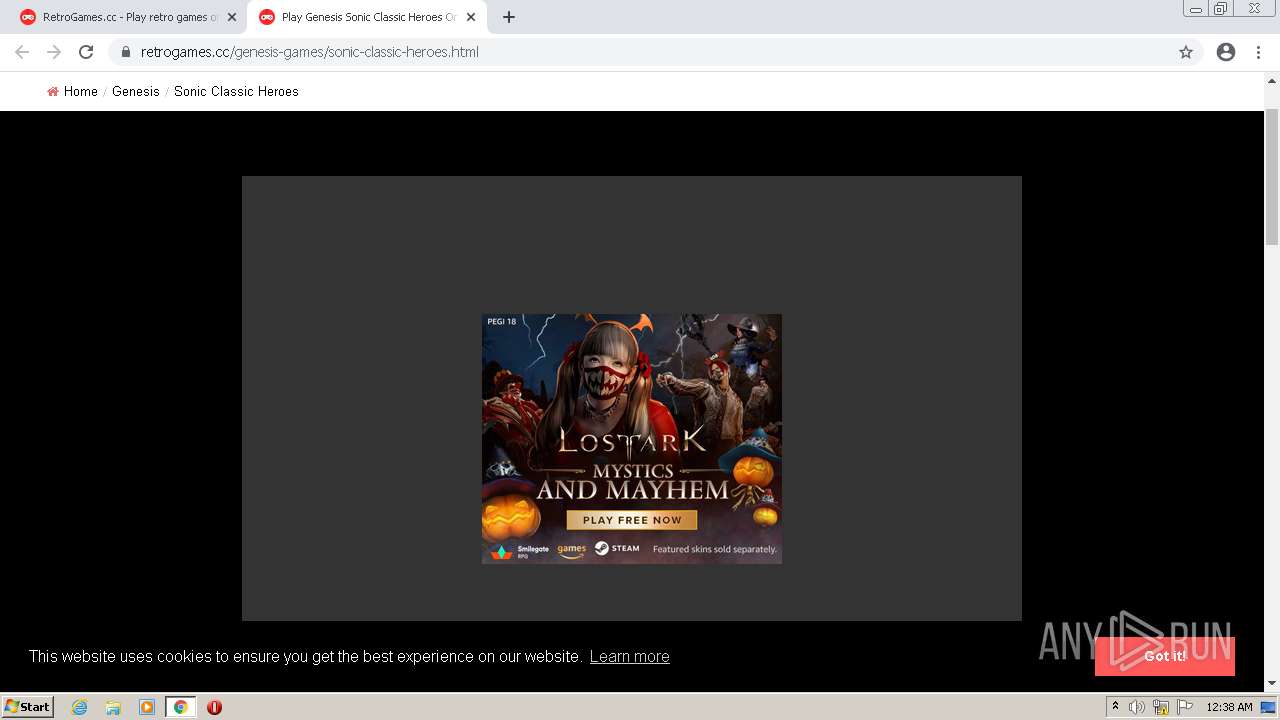The image size is (1280, 720).
Task: Click the browser forward arrow
Action: pyautogui.click(x=54, y=52)
